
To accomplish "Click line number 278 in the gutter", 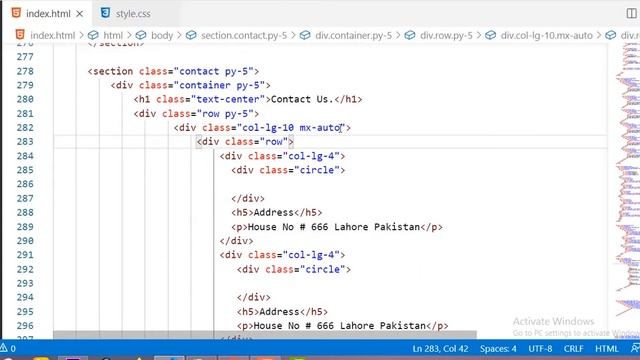I will (25, 71).
